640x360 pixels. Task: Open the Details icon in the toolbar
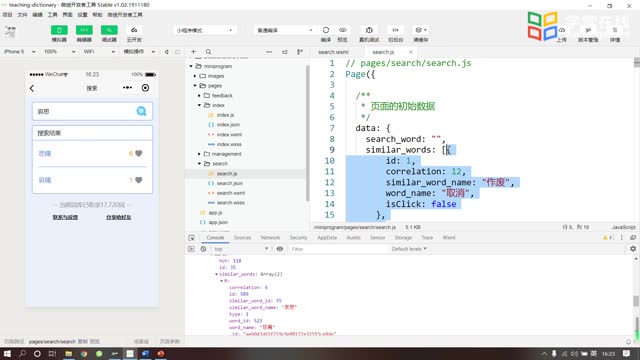click(615, 30)
